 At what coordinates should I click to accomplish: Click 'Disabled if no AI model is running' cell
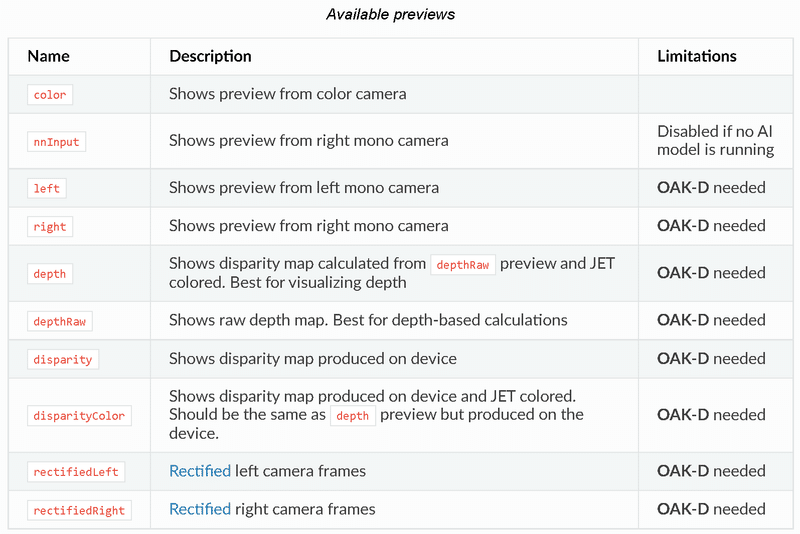tap(715, 140)
